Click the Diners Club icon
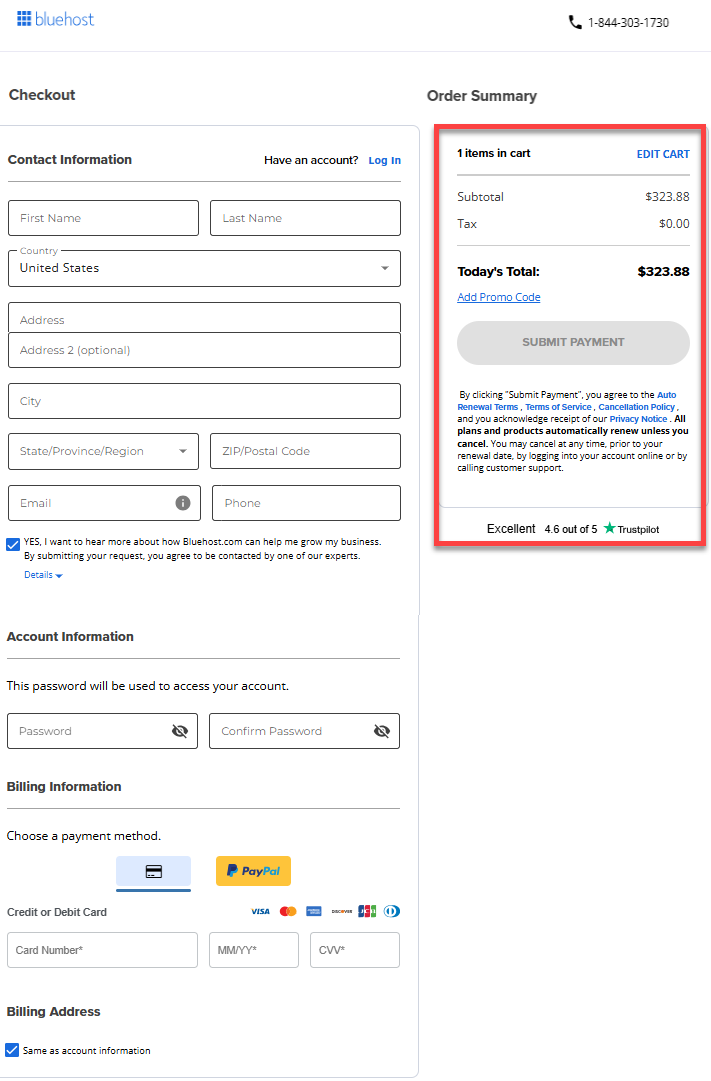This screenshot has width=711, height=1081. pos(391,911)
